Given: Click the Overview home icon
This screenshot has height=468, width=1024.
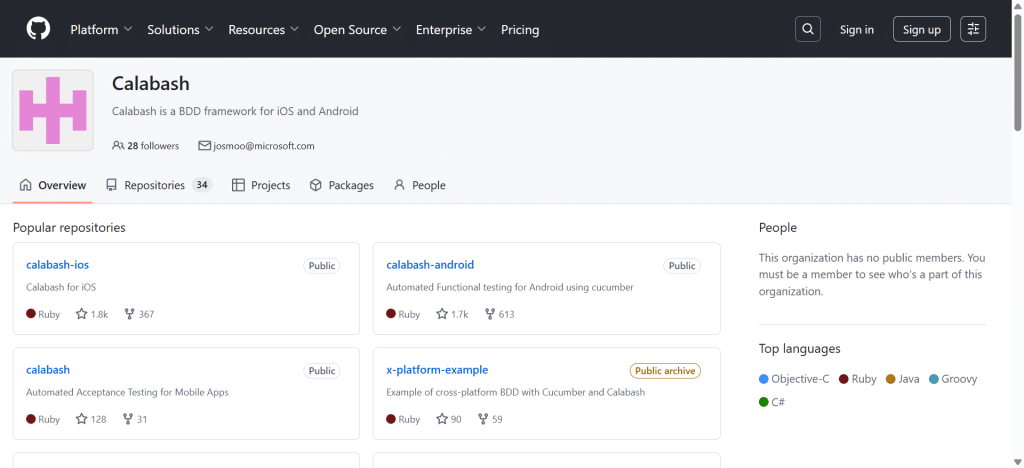Looking at the screenshot, I should 25,185.
